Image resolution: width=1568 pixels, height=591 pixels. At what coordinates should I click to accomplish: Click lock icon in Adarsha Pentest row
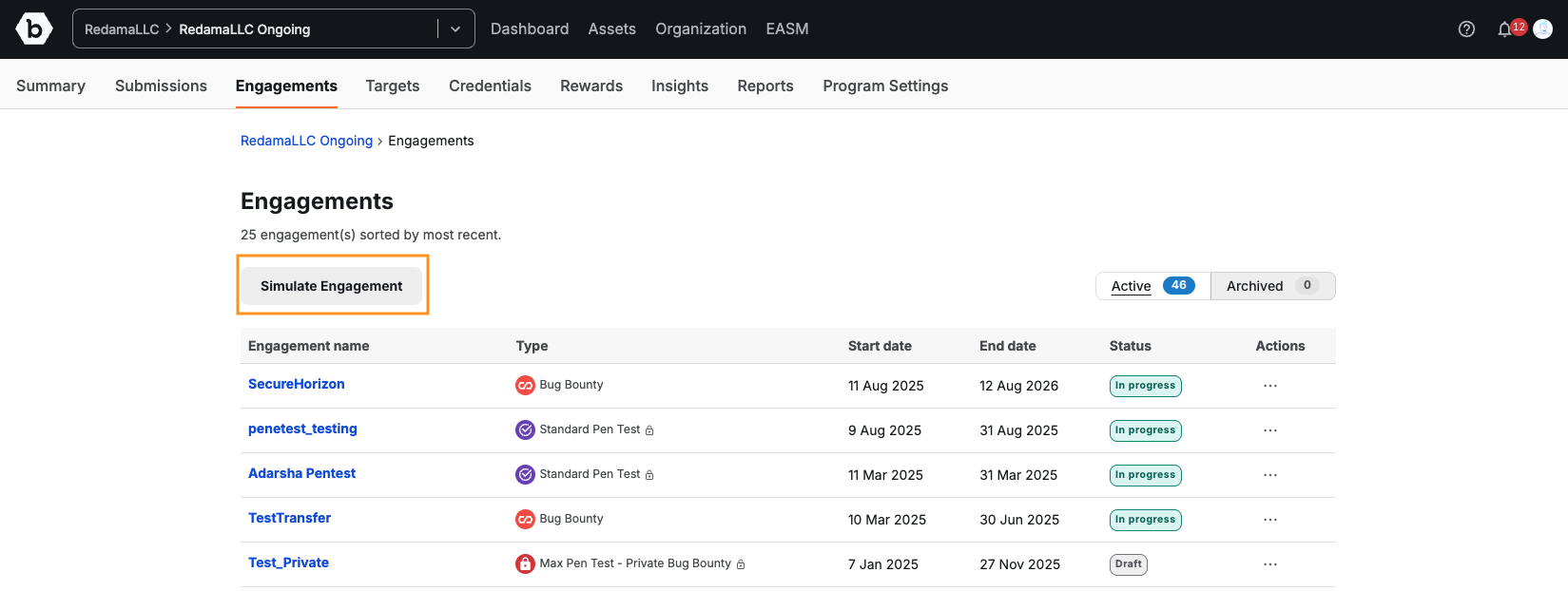coord(649,475)
